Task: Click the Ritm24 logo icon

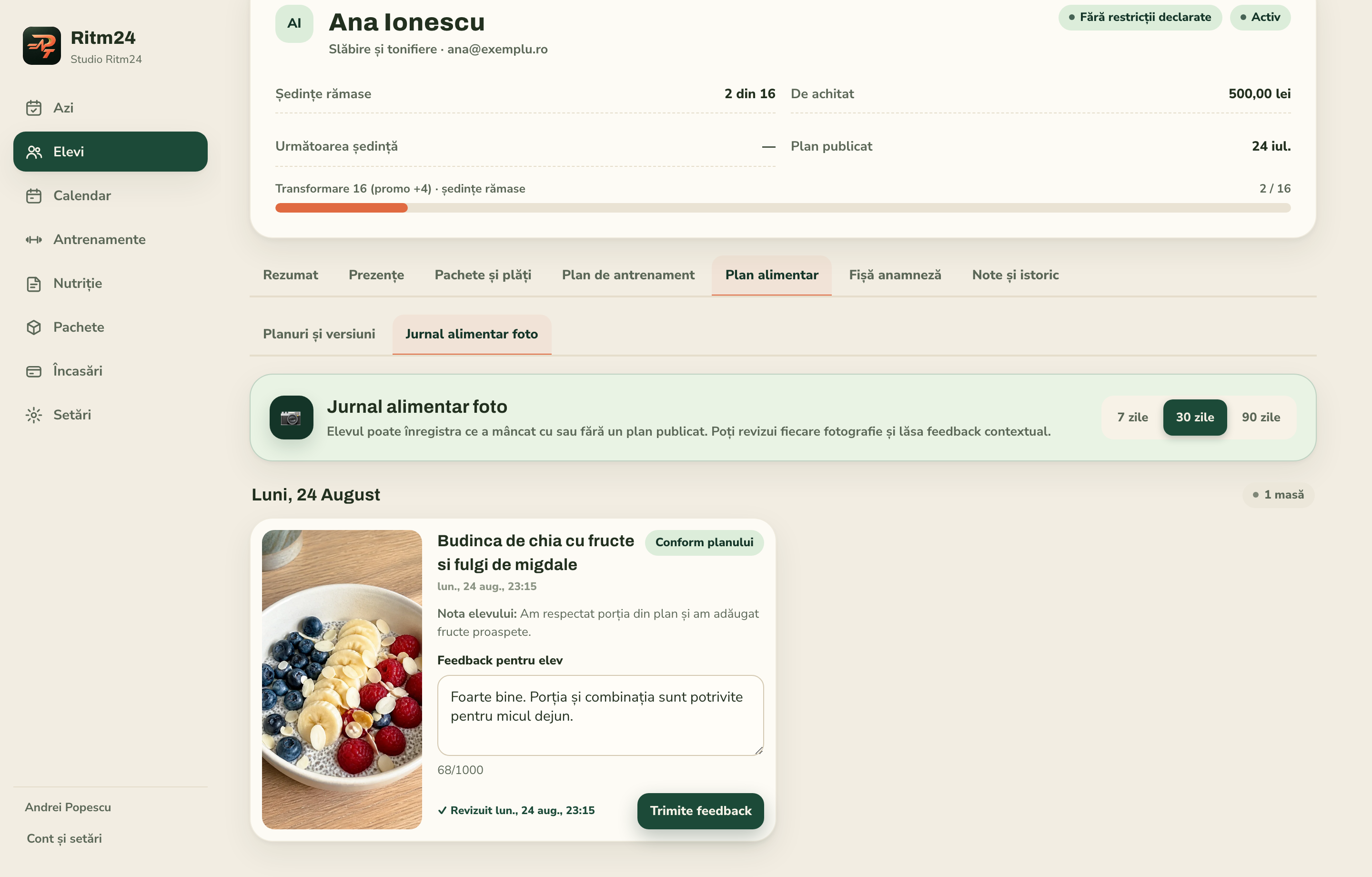Action: tap(41, 46)
